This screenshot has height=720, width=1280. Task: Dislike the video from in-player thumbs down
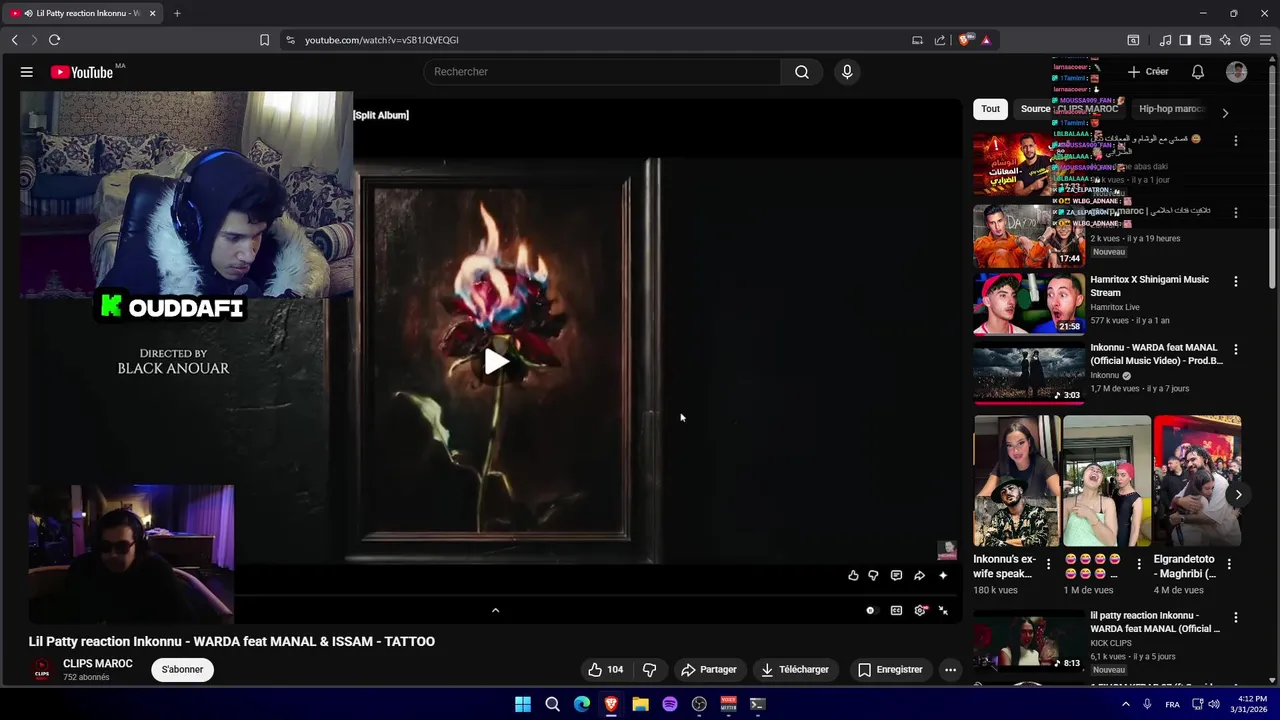click(873, 575)
